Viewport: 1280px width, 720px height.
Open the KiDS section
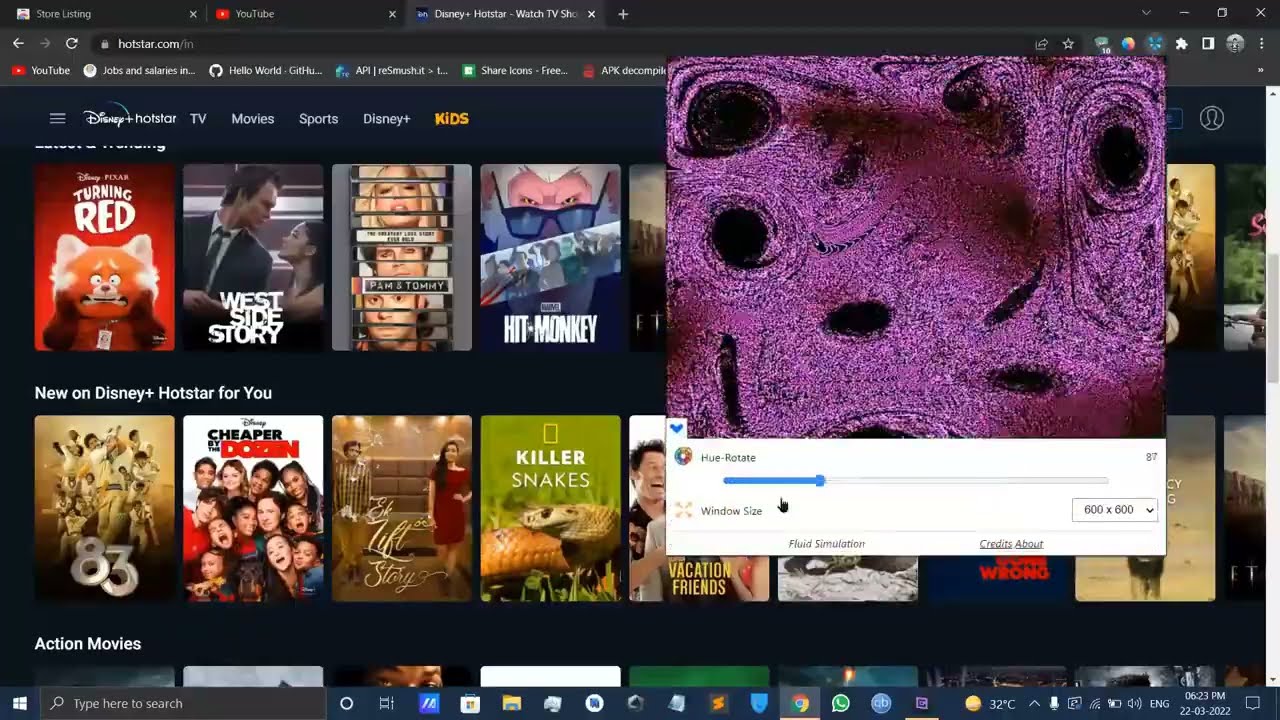coord(452,118)
